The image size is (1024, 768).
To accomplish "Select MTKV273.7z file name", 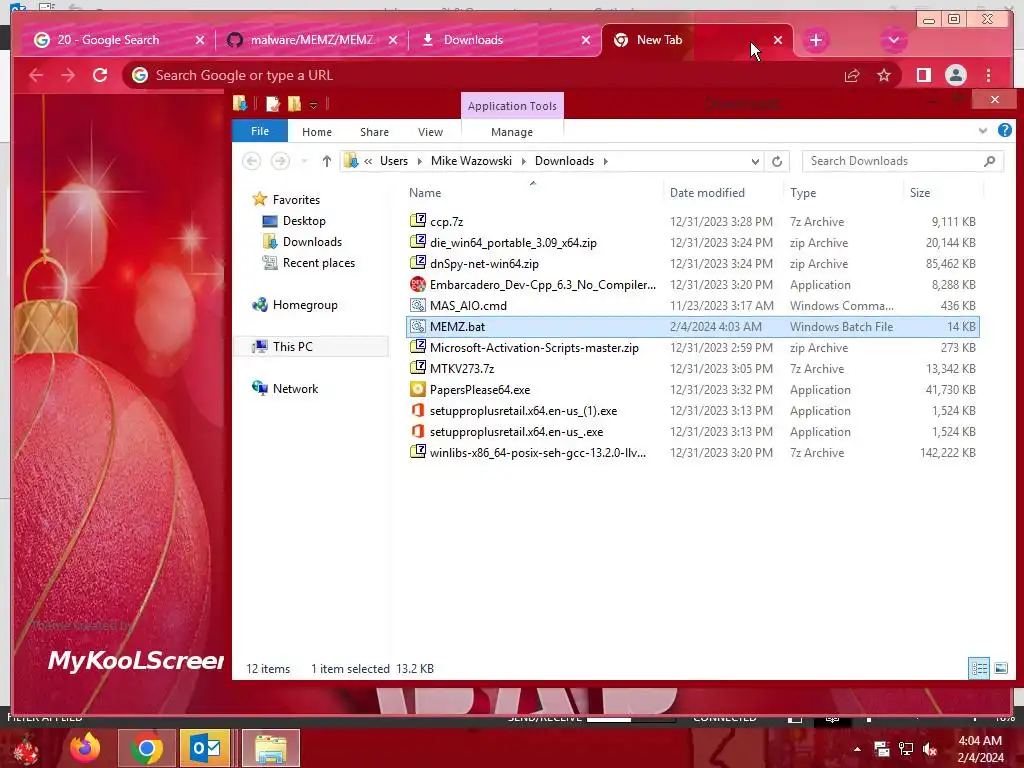I will 462,369.
